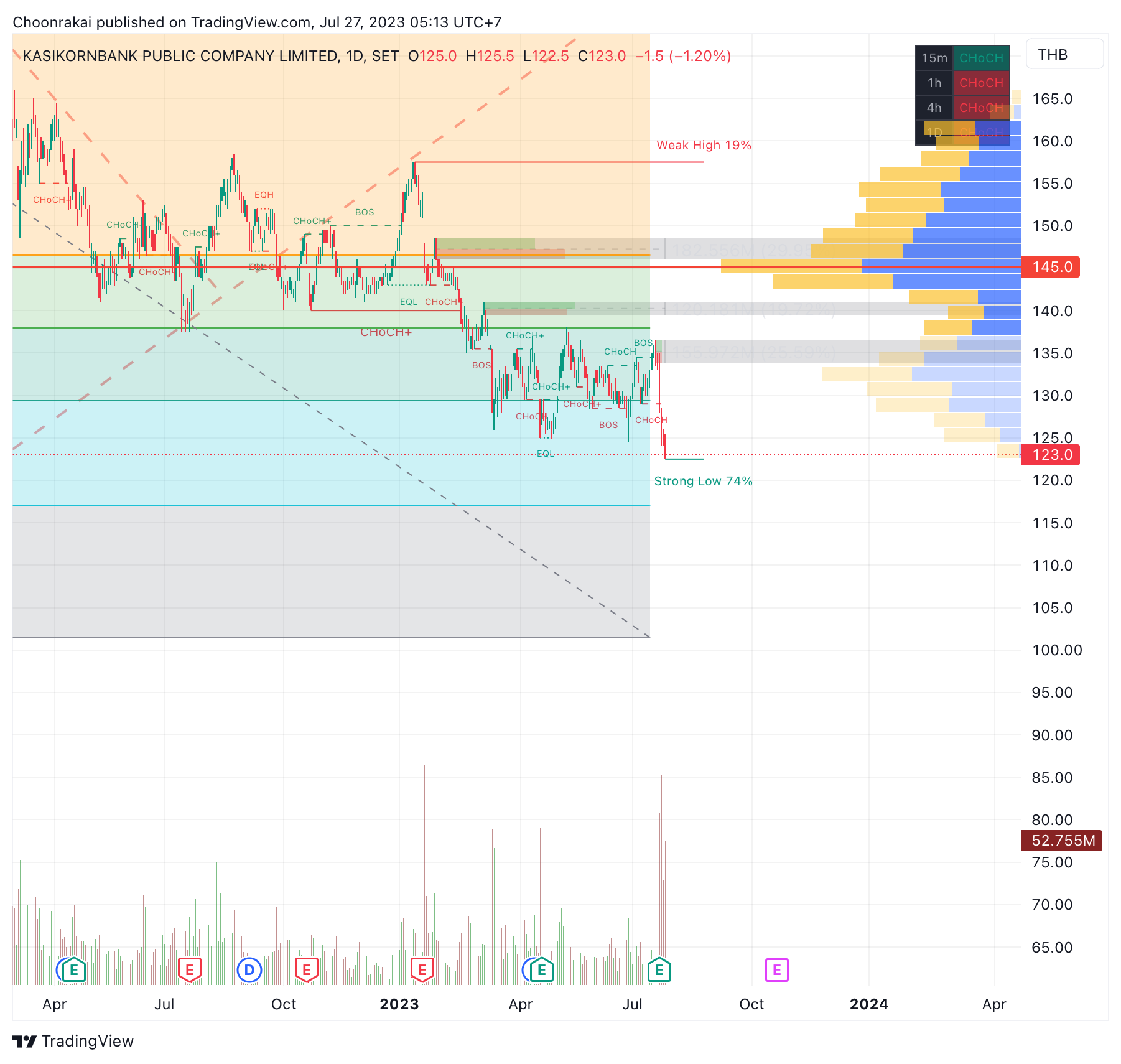Click the '120.0' price axis label

tap(1053, 480)
